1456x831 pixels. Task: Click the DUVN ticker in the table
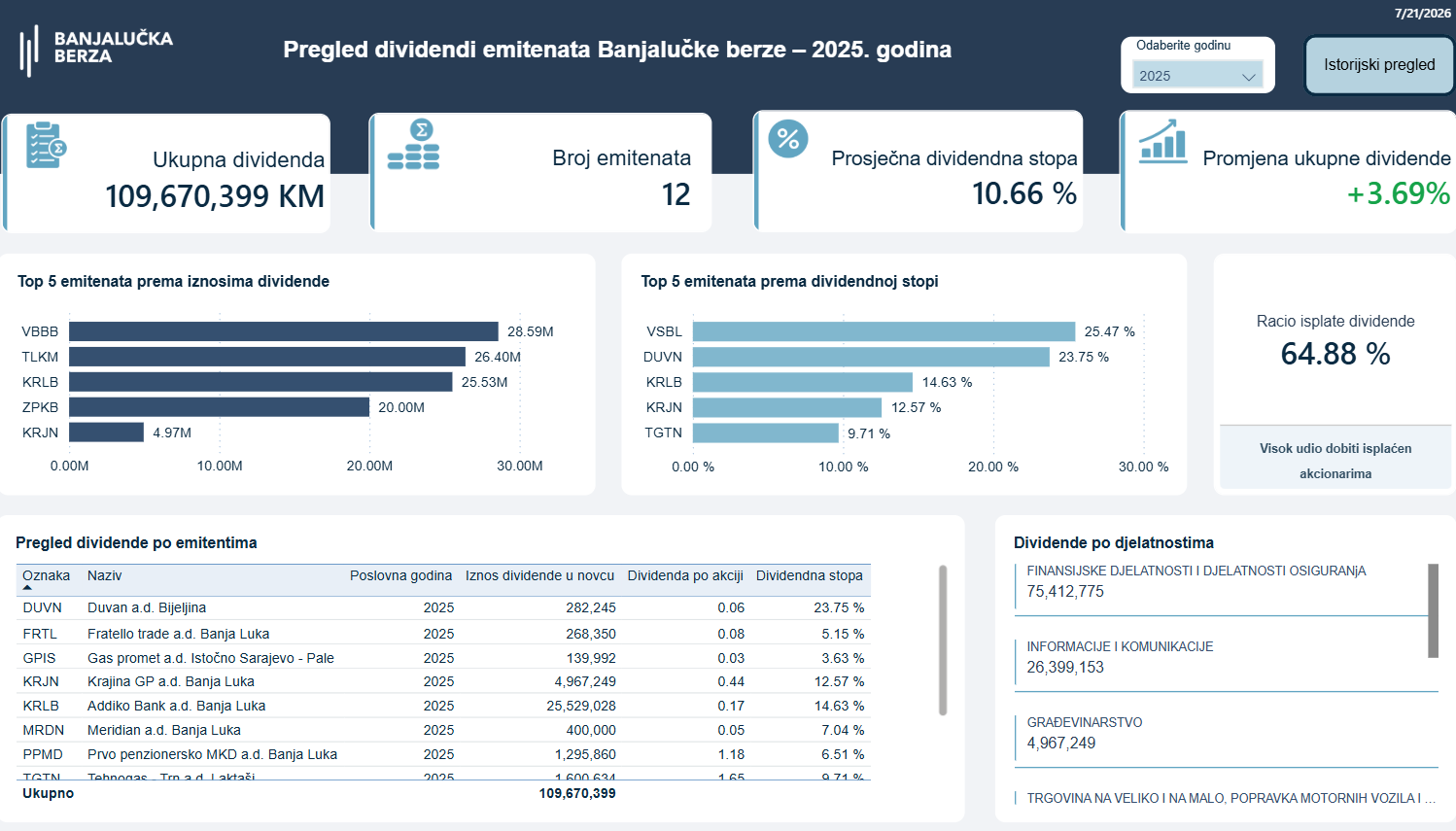(43, 607)
